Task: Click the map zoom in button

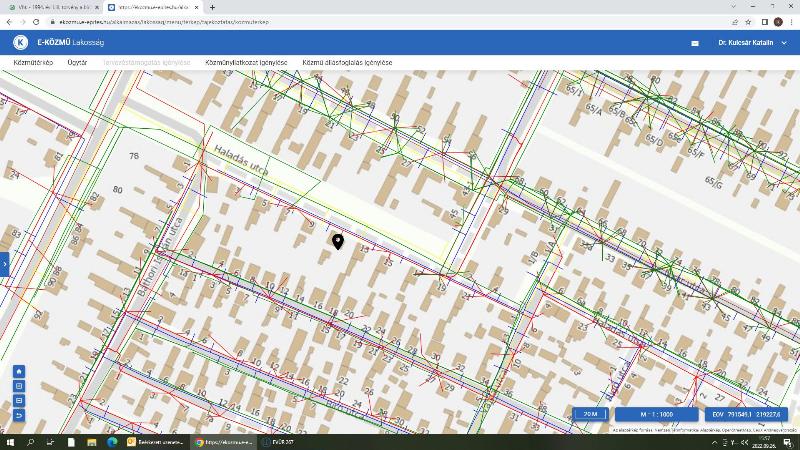Action: pos(19,386)
